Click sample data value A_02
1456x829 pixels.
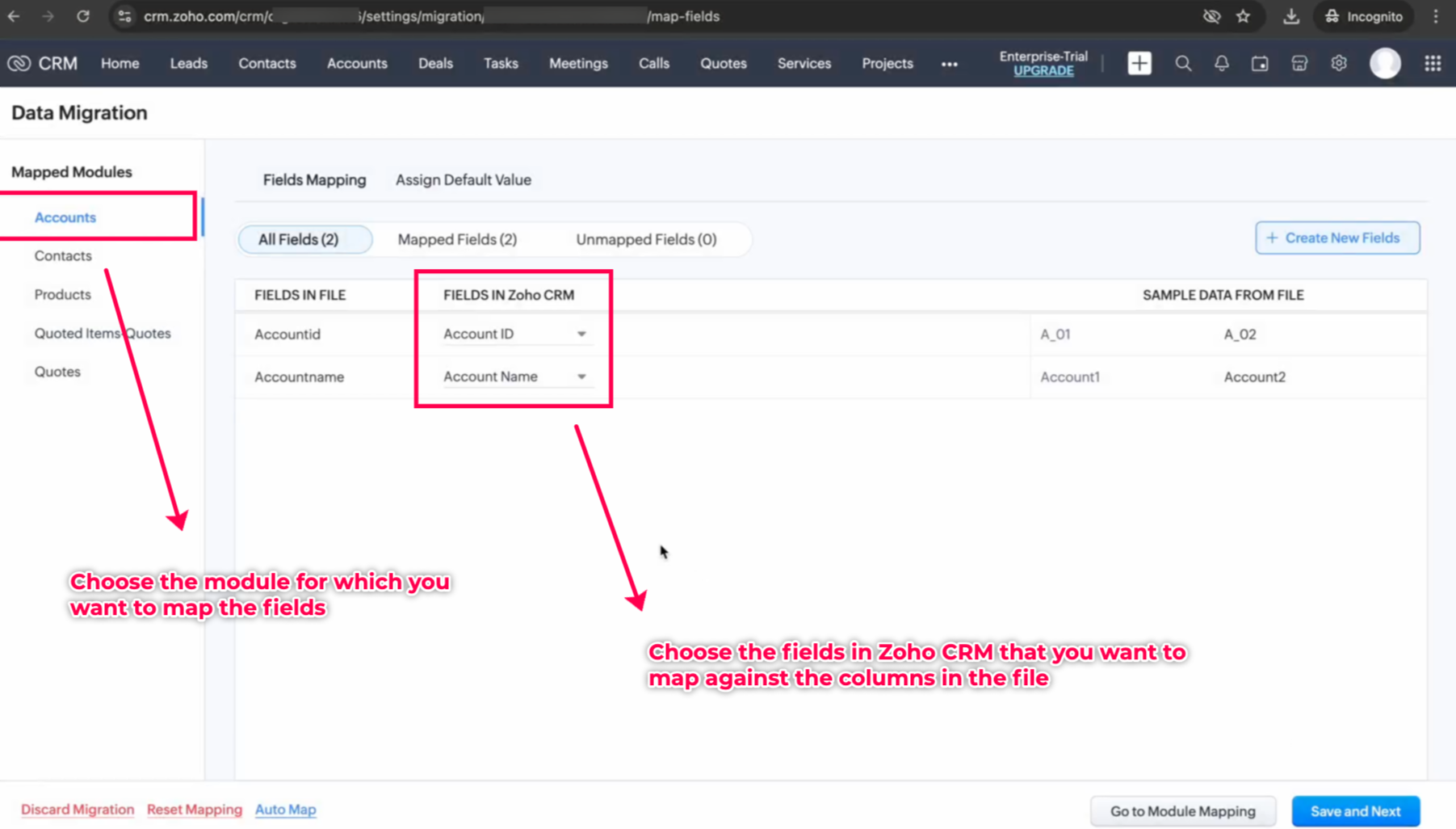coord(1240,335)
